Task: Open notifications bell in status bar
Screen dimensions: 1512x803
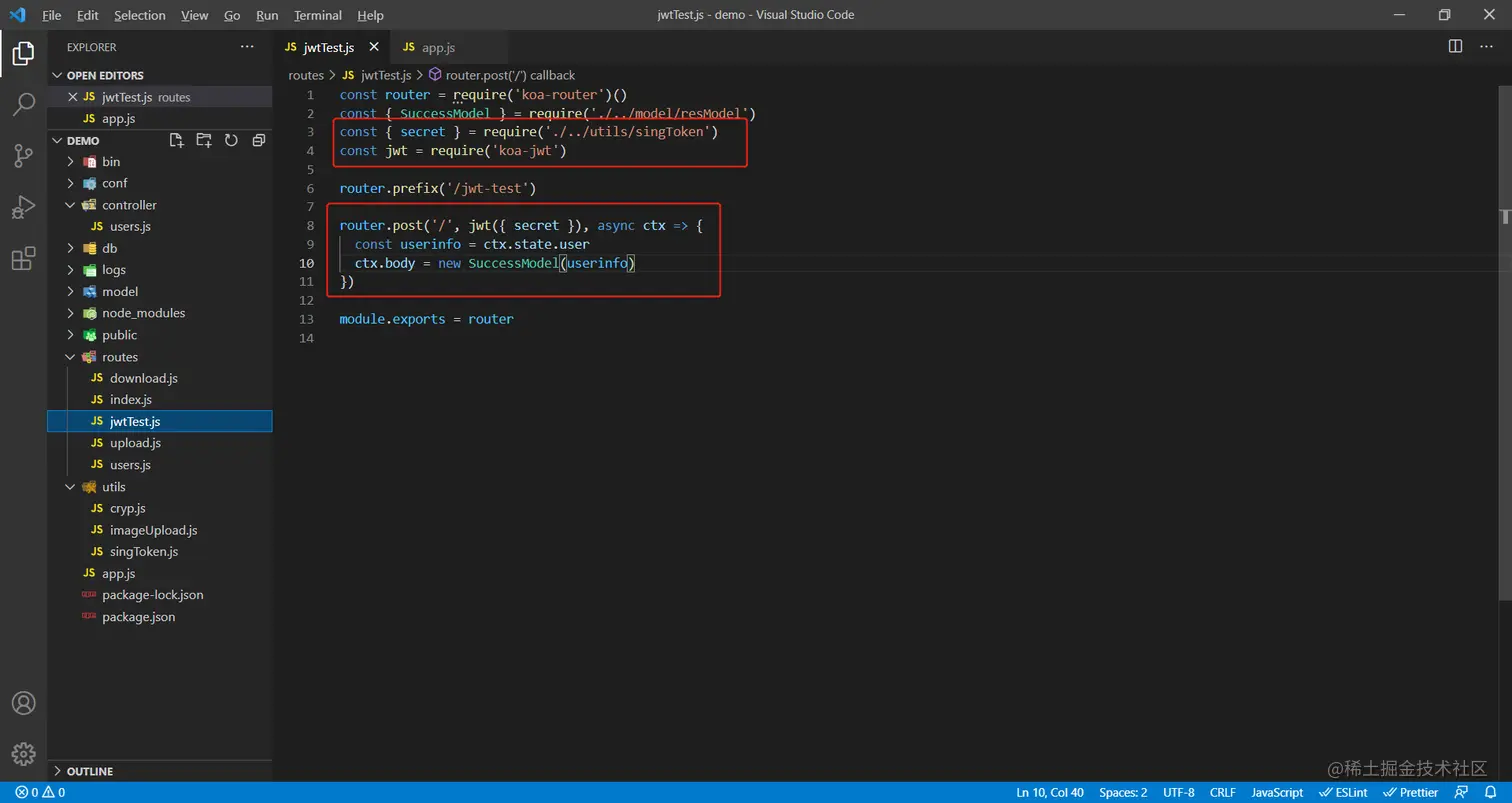Action: pos(1490,792)
